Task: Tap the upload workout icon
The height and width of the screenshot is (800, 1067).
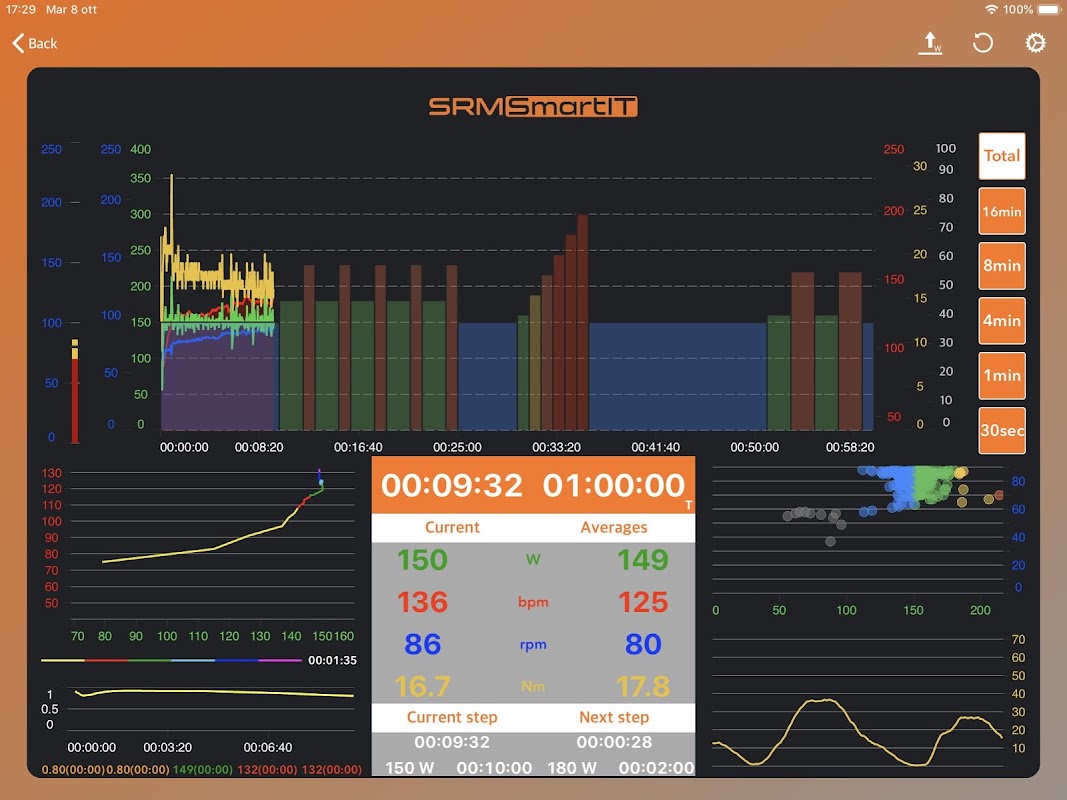Action: (x=930, y=44)
